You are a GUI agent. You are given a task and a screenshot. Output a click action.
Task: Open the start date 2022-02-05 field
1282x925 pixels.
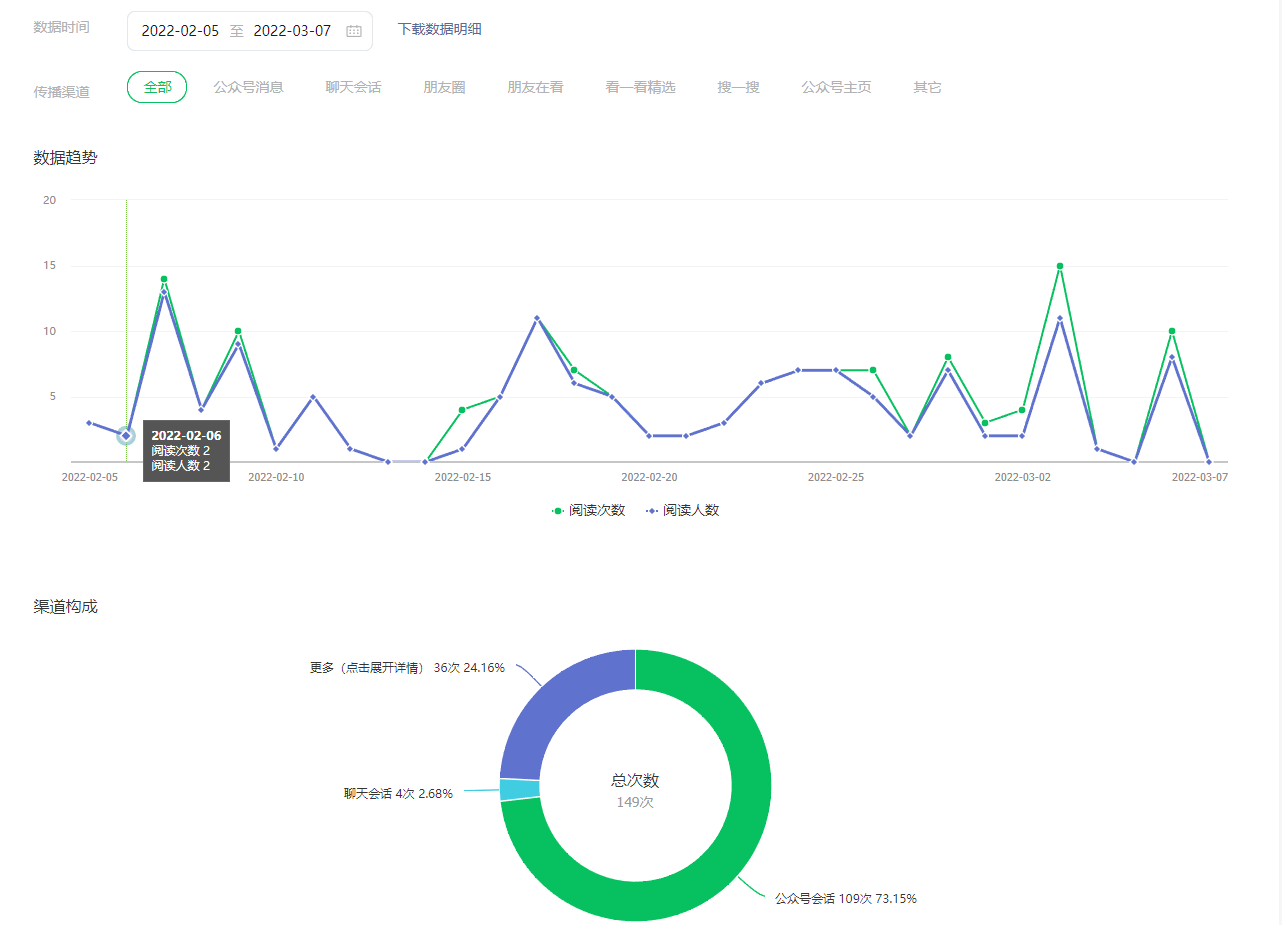(180, 31)
